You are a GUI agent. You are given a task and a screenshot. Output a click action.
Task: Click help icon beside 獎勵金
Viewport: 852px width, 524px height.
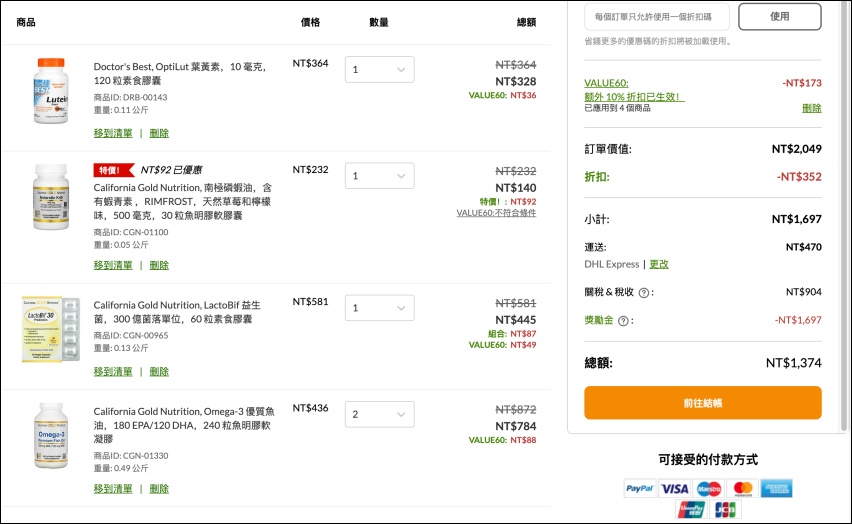click(x=623, y=321)
